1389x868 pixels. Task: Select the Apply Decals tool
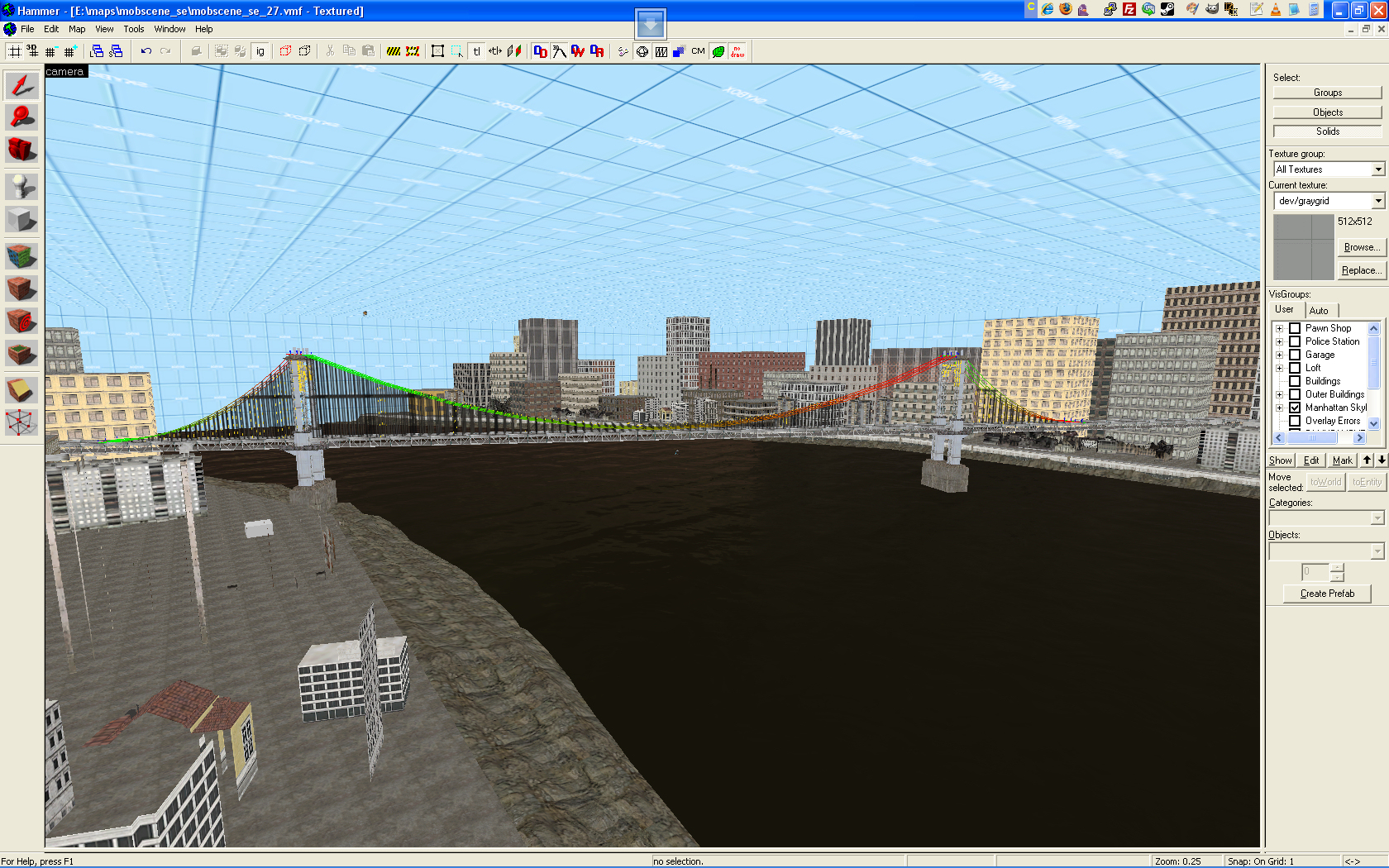point(21,320)
